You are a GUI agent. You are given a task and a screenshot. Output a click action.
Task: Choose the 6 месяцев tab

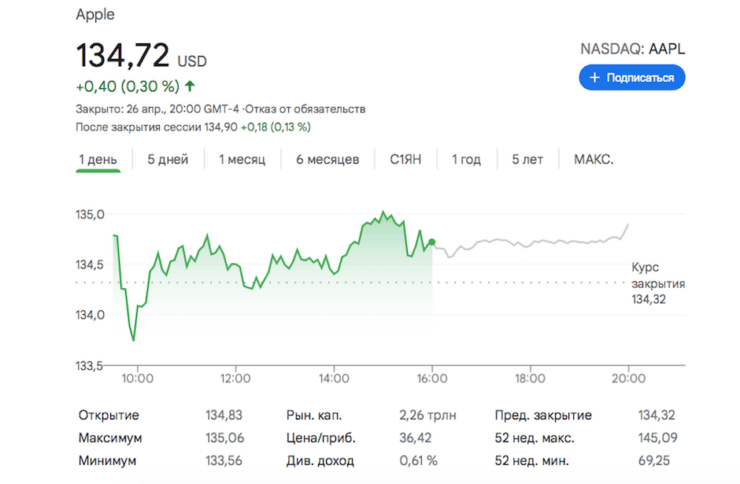[x=328, y=159]
